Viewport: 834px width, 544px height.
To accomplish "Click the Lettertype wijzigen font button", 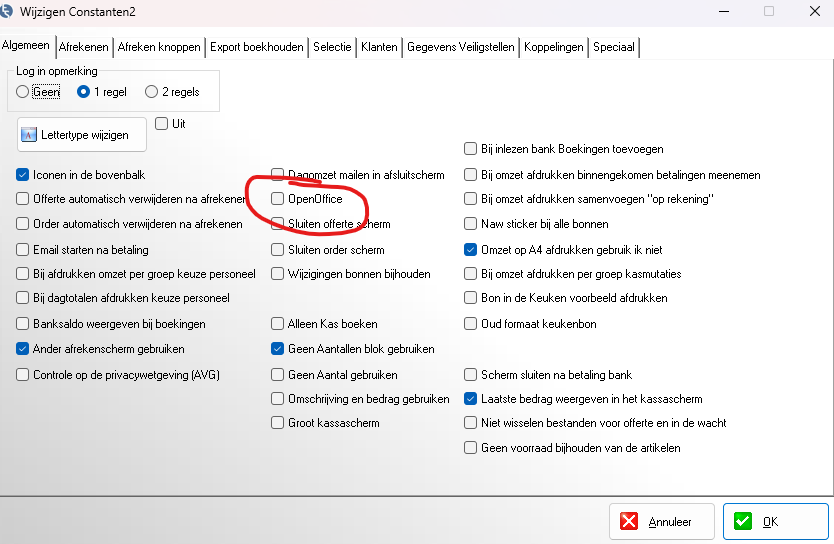I will [82, 134].
